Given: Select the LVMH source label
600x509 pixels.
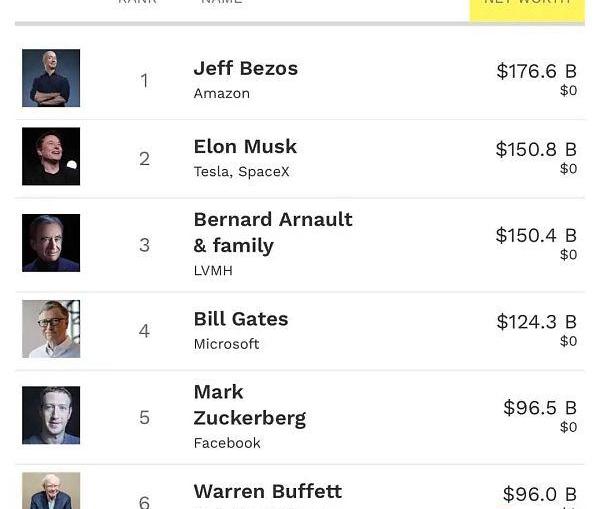Looking at the screenshot, I should [213, 271].
